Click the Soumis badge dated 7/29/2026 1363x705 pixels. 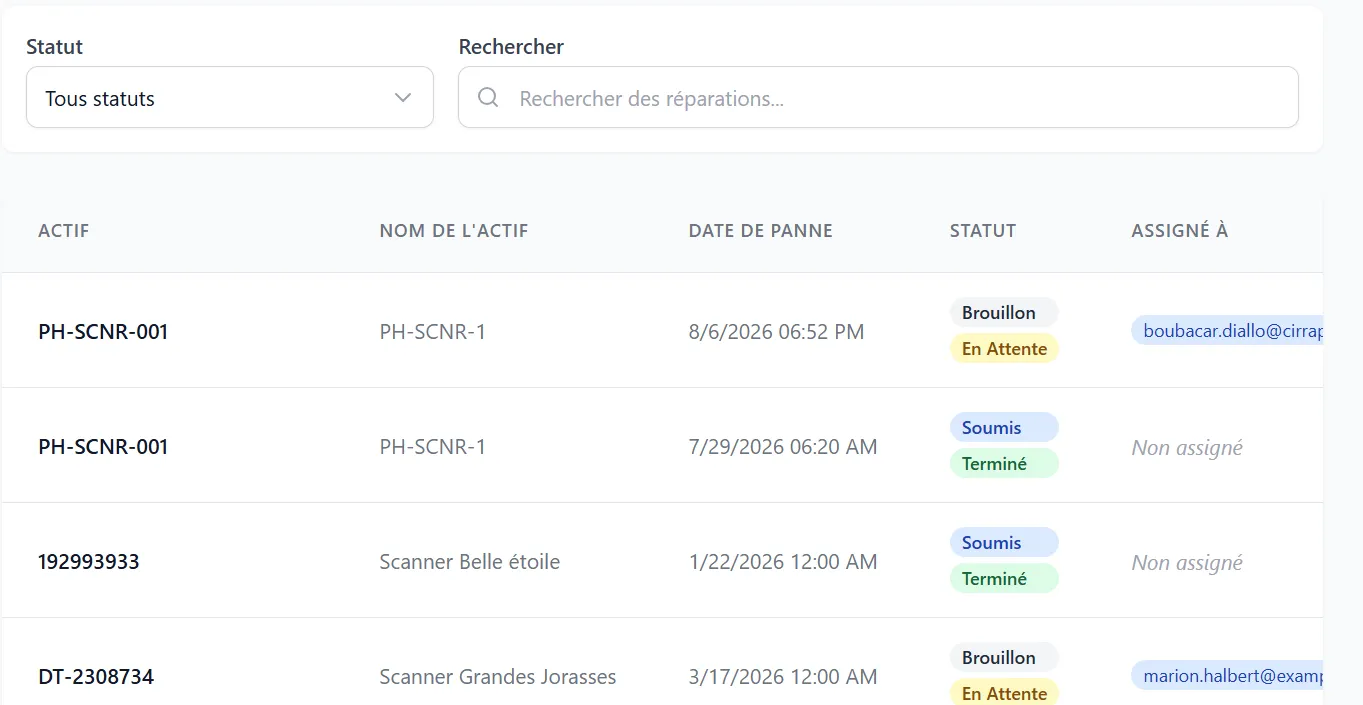click(1004, 428)
